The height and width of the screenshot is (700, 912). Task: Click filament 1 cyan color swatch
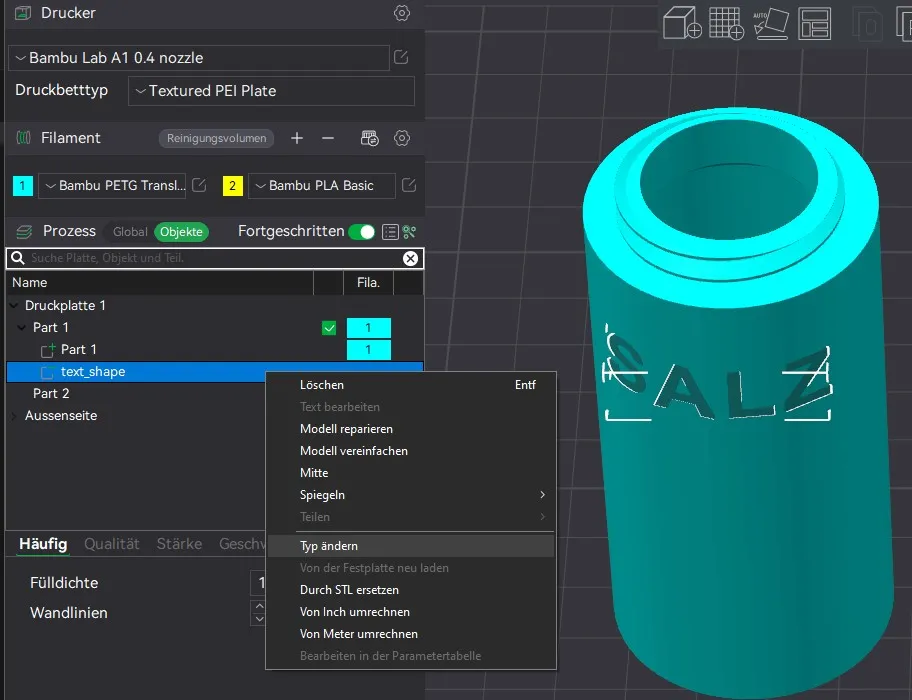23,185
